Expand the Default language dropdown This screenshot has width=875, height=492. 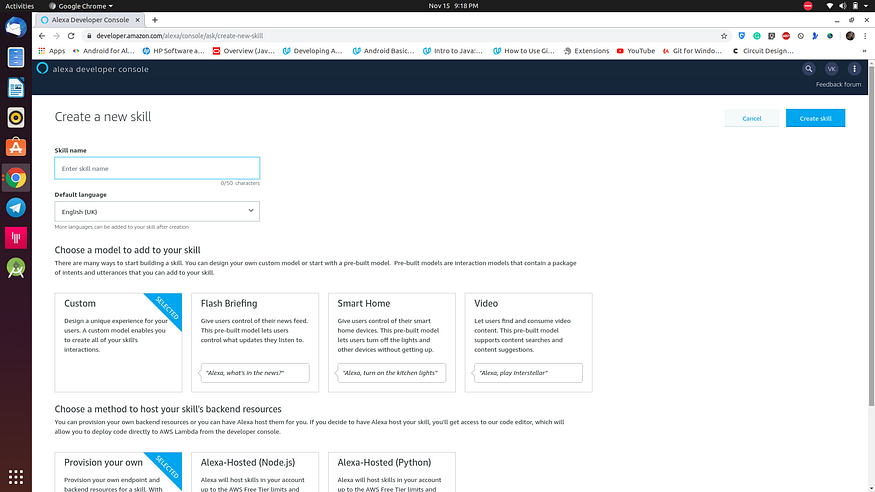tap(157, 211)
